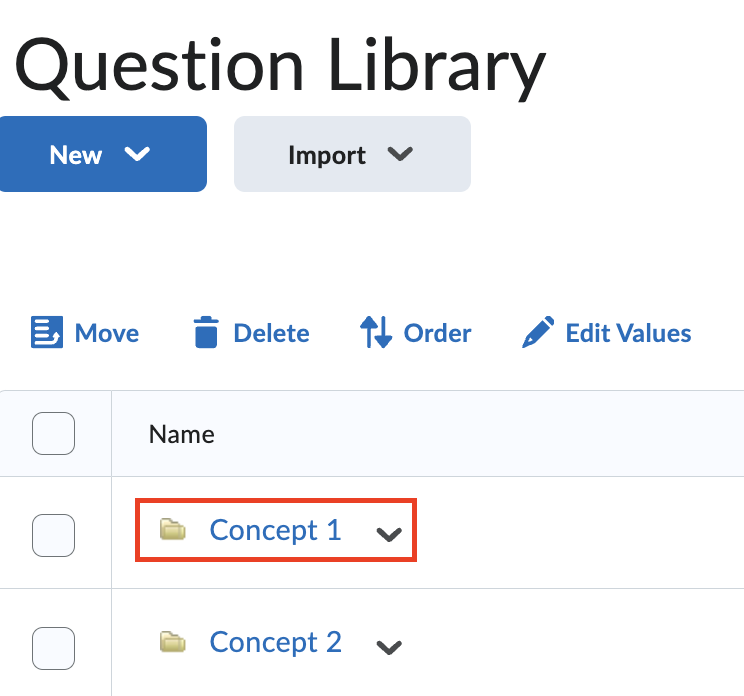Open the Concept 2 section link

[x=275, y=642]
